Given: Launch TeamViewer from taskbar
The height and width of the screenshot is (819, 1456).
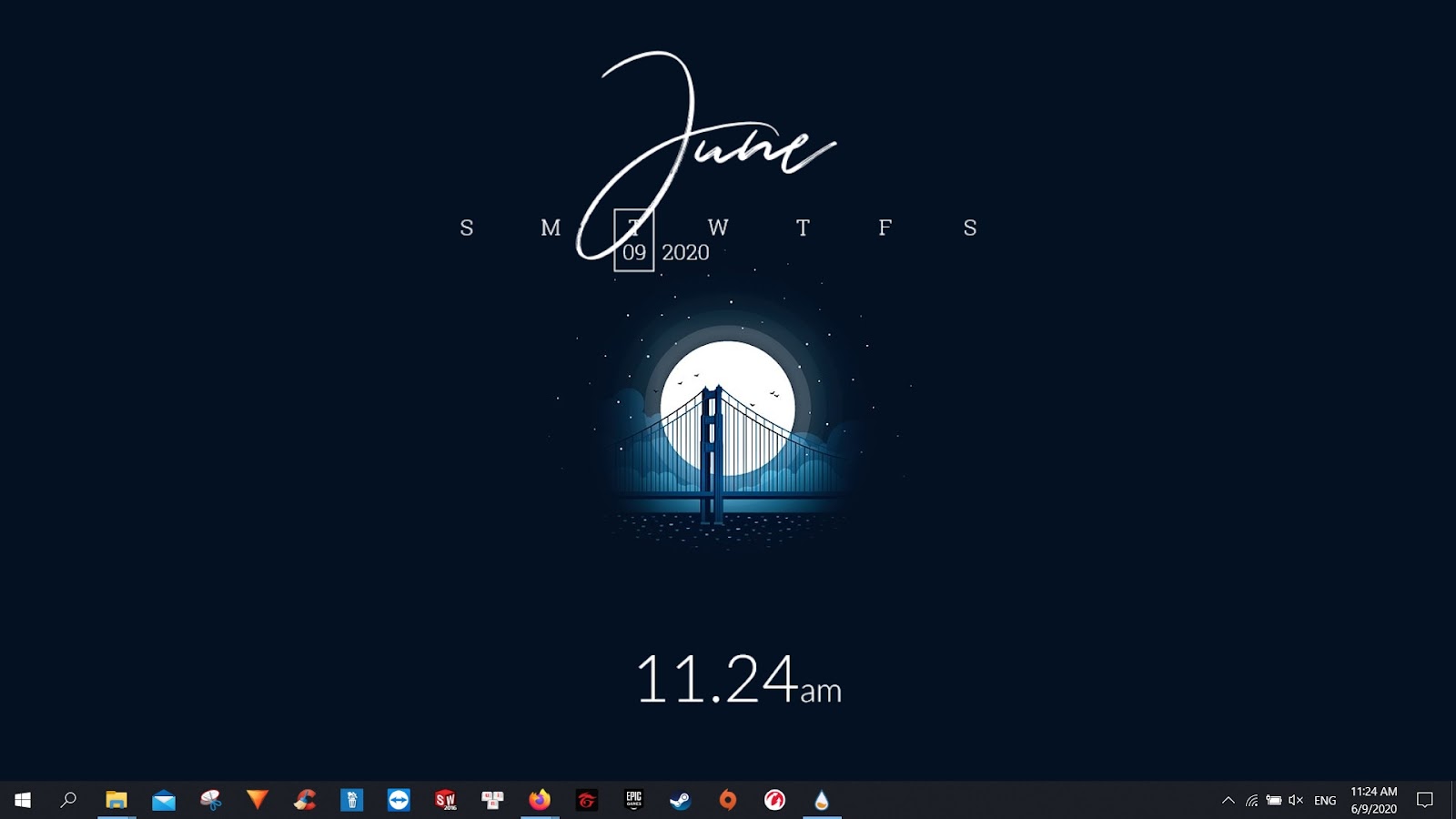Looking at the screenshot, I should coord(399,800).
